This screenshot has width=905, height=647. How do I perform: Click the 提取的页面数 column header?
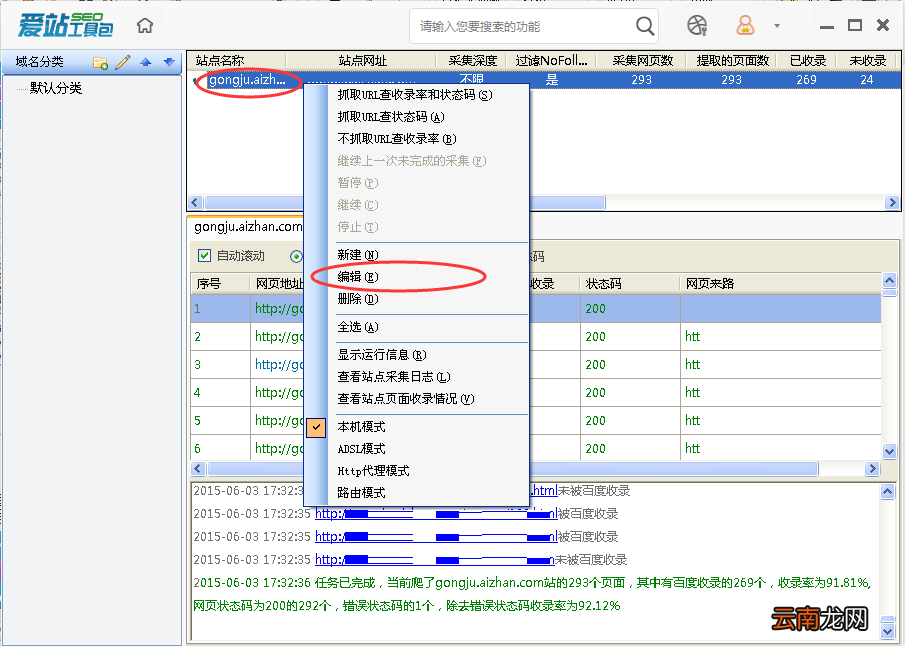732,61
